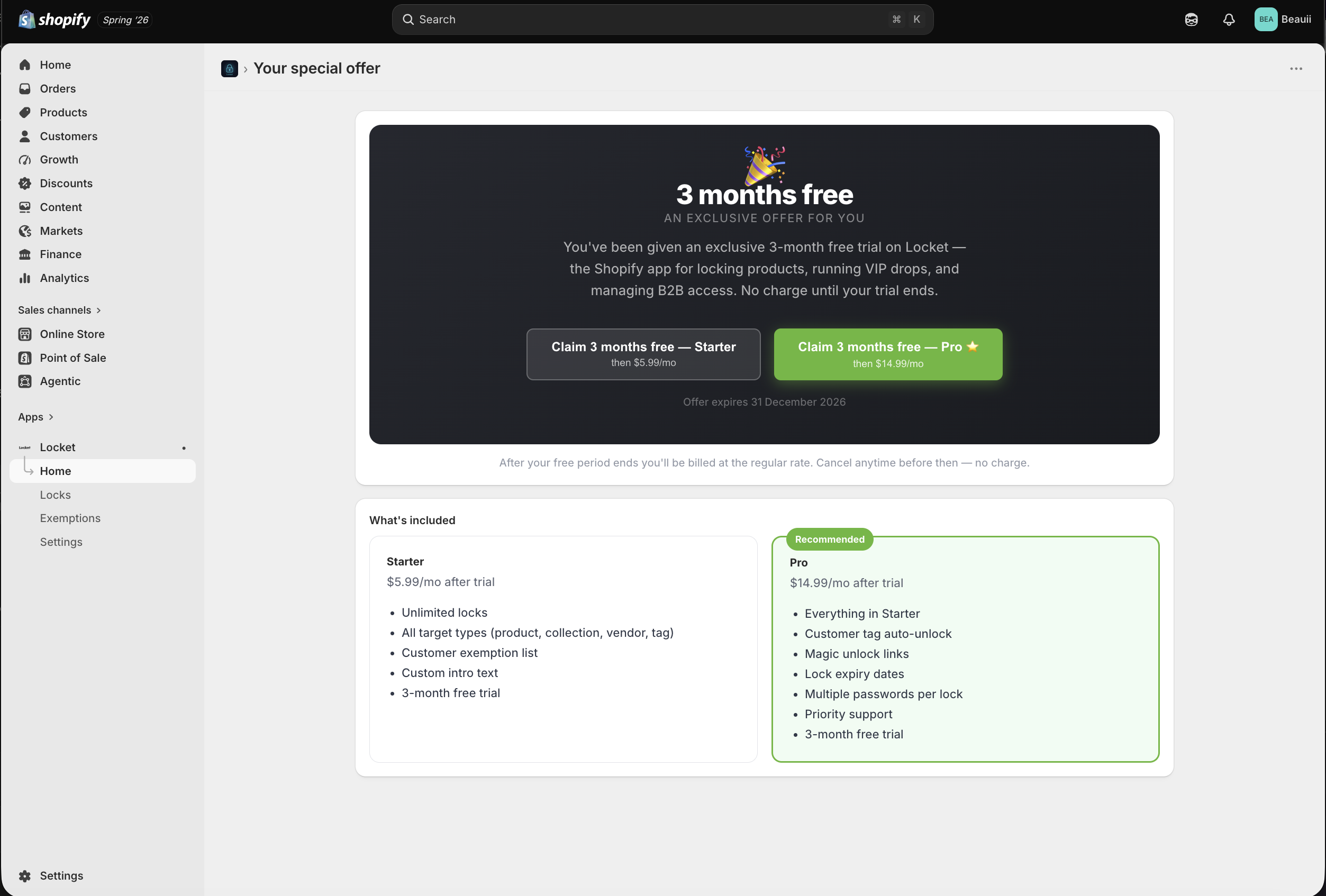Click the Markets globe icon
Image resolution: width=1326 pixels, height=896 pixels.
coord(24,231)
